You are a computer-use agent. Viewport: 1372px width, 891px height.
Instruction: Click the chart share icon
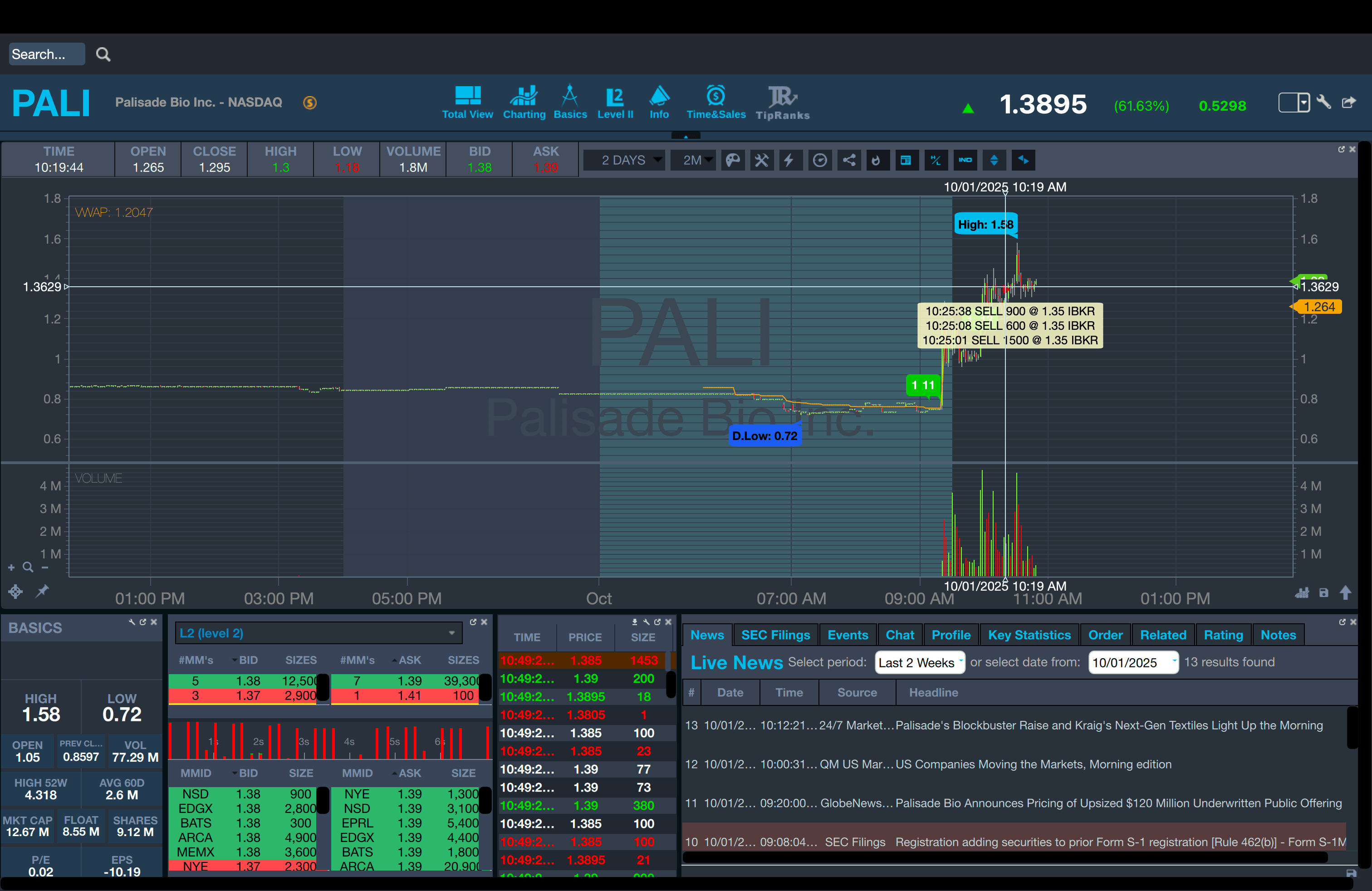[849, 160]
